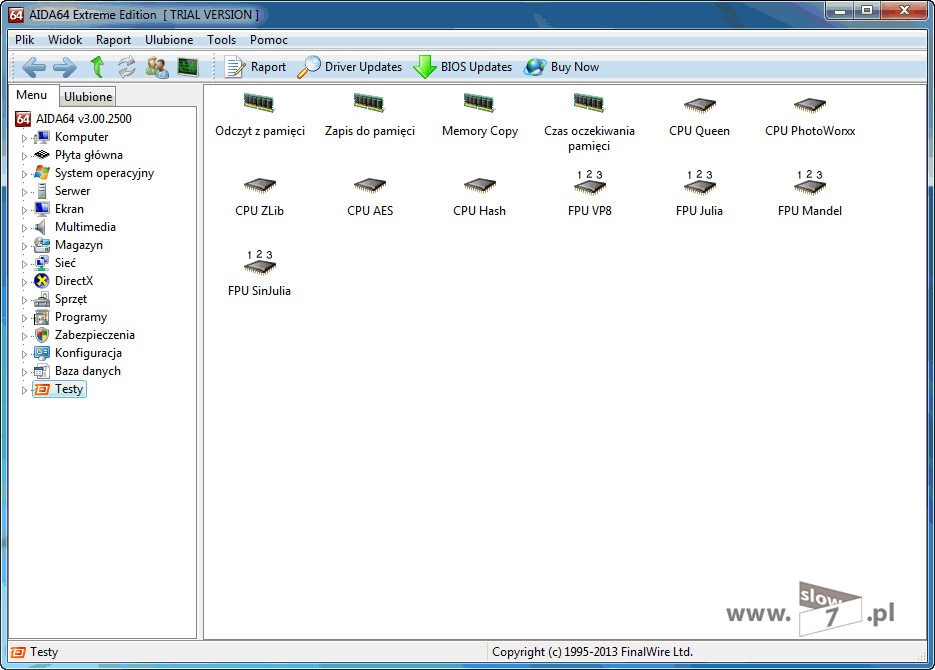Open the Tools menu
The image size is (935, 670).
[222, 40]
